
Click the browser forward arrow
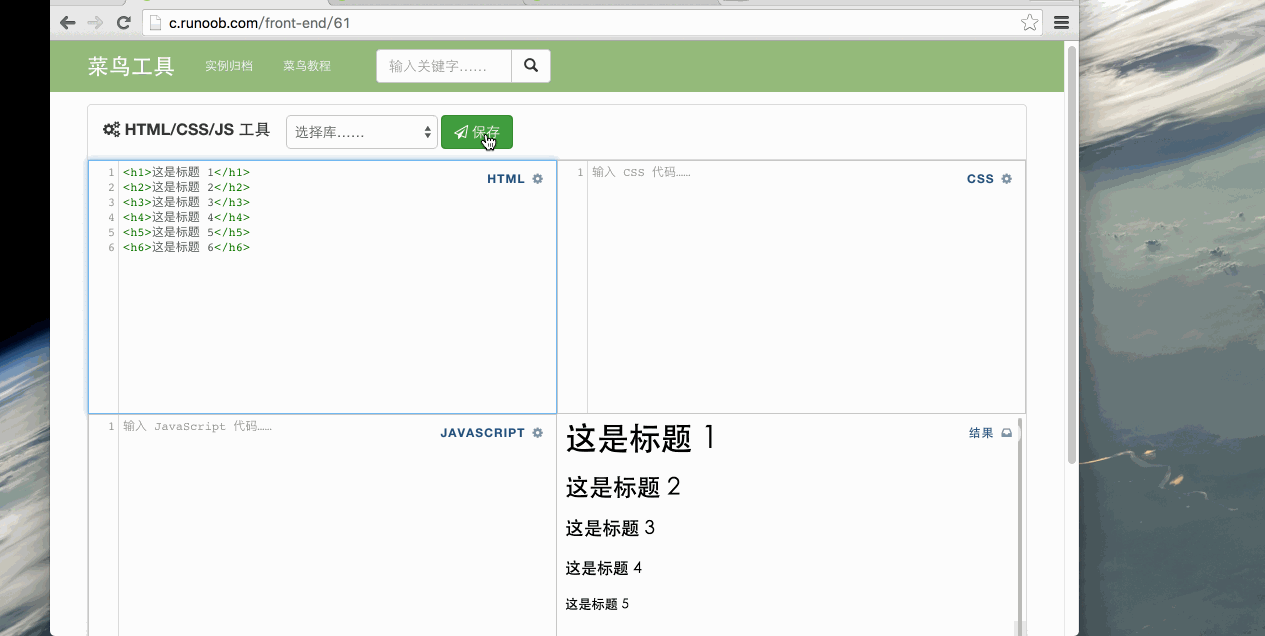tap(95, 22)
